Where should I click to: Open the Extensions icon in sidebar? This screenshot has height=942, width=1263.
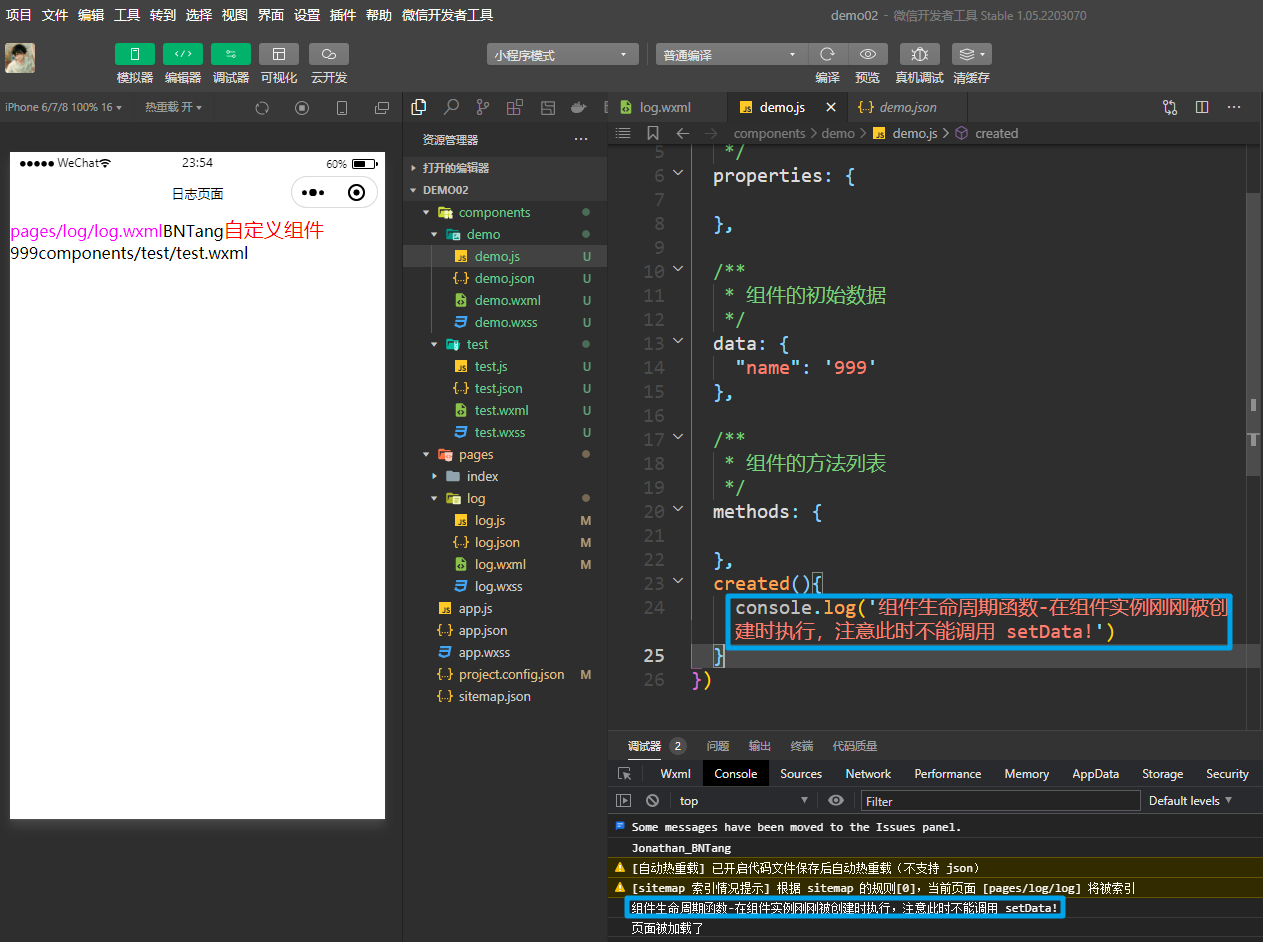(515, 107)
